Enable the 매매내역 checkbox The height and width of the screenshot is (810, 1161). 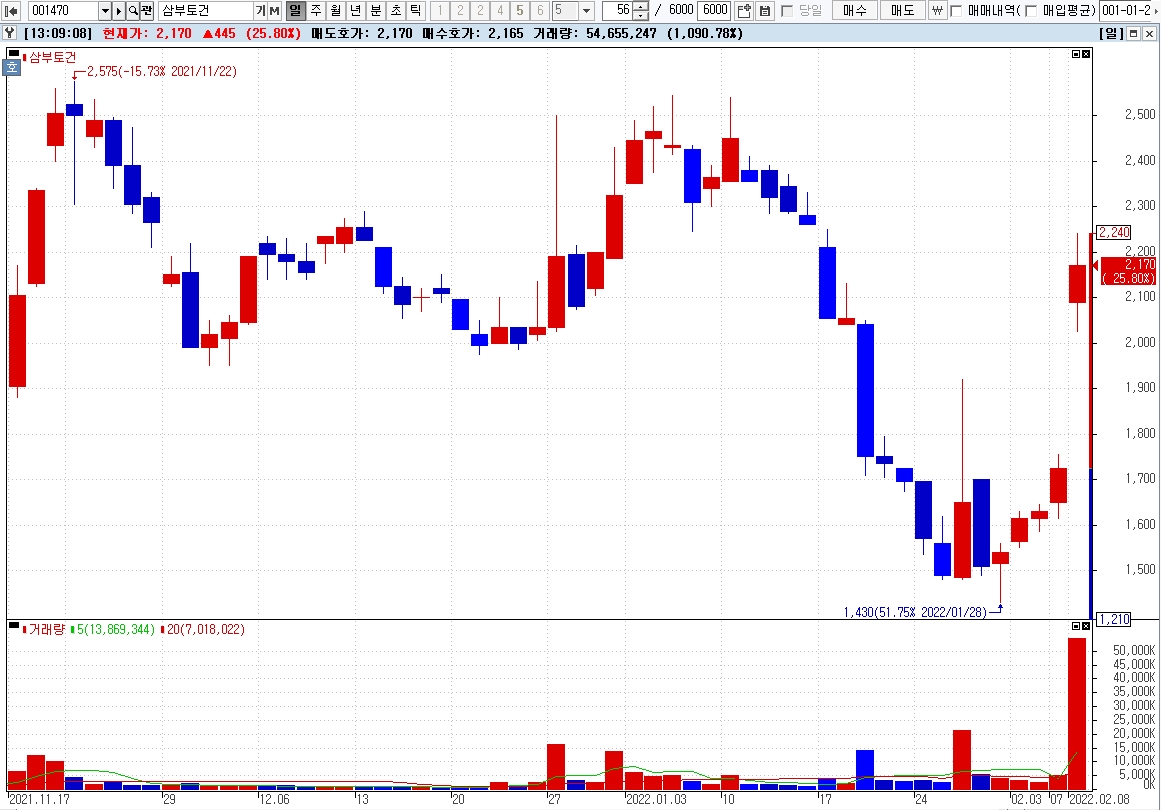(956, 10)
